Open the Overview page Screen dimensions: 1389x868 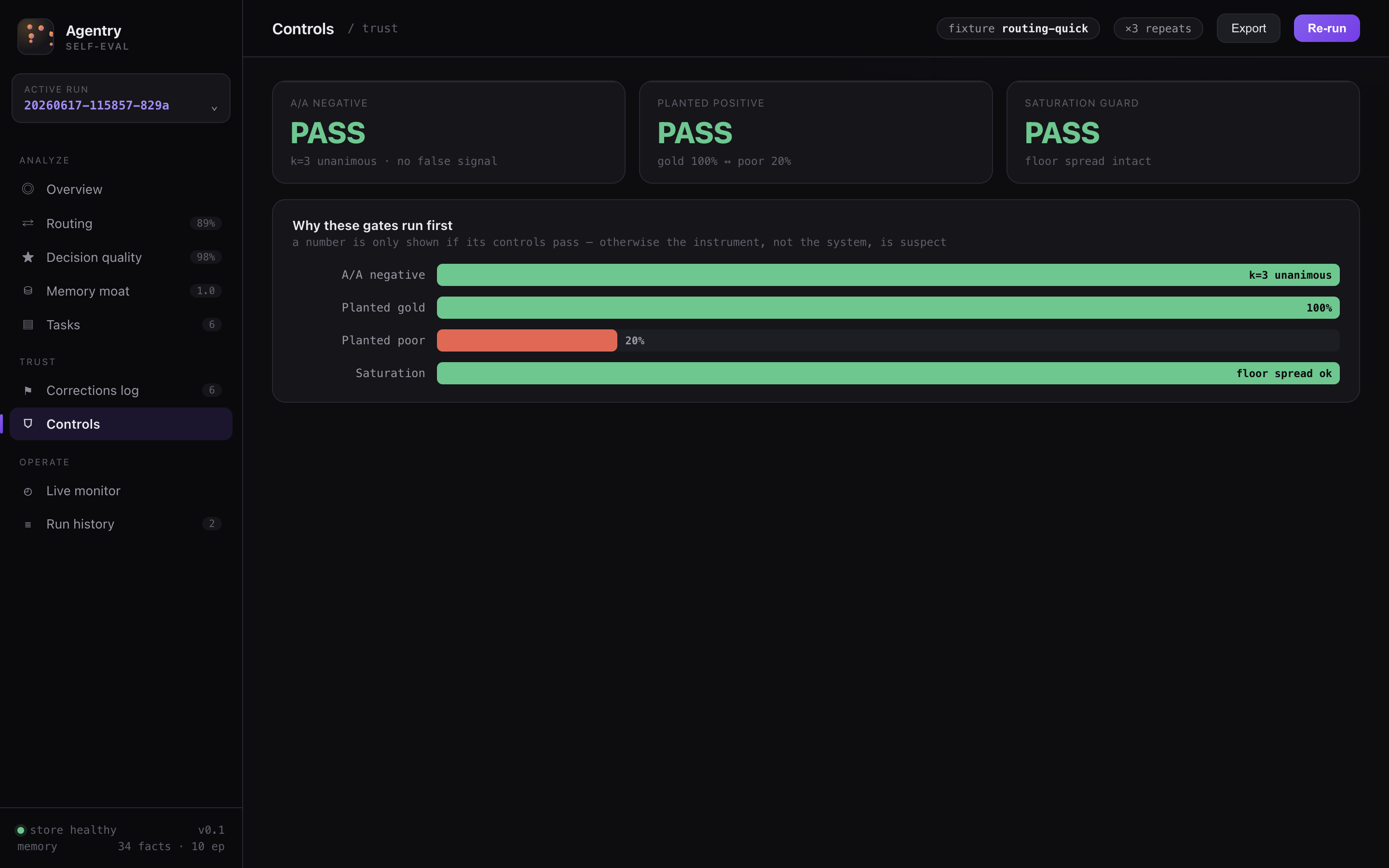click(121, 190)
